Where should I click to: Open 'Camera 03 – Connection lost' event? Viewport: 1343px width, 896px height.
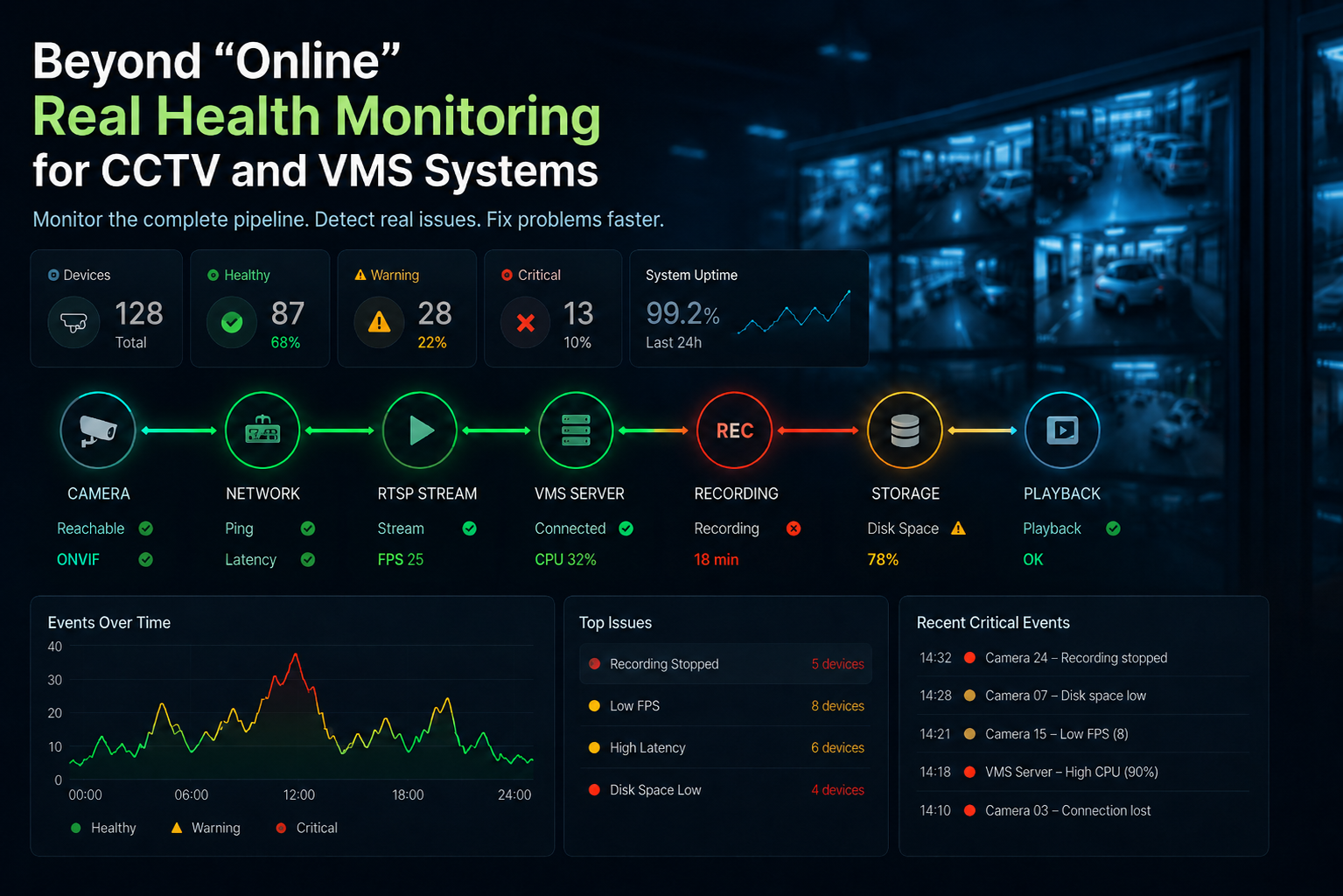[x=1084, y=810]
